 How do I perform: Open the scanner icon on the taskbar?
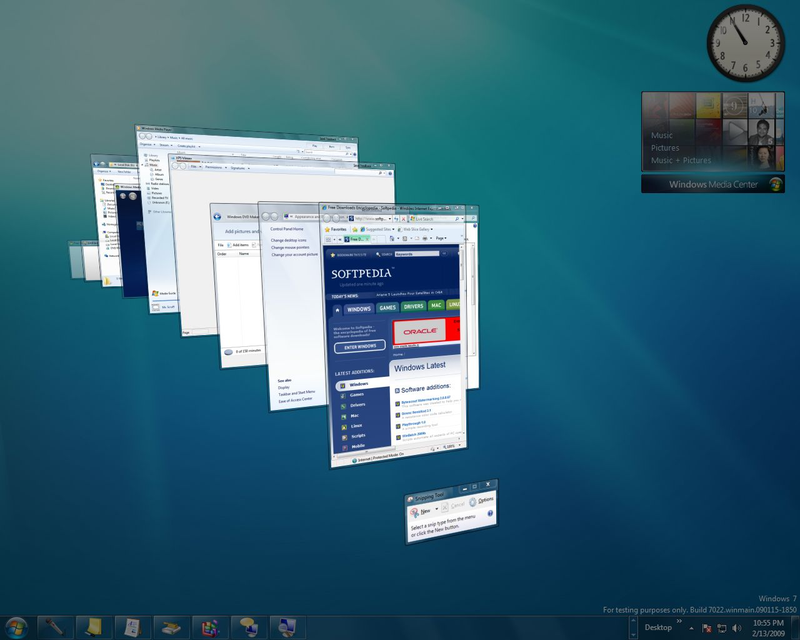171,627
